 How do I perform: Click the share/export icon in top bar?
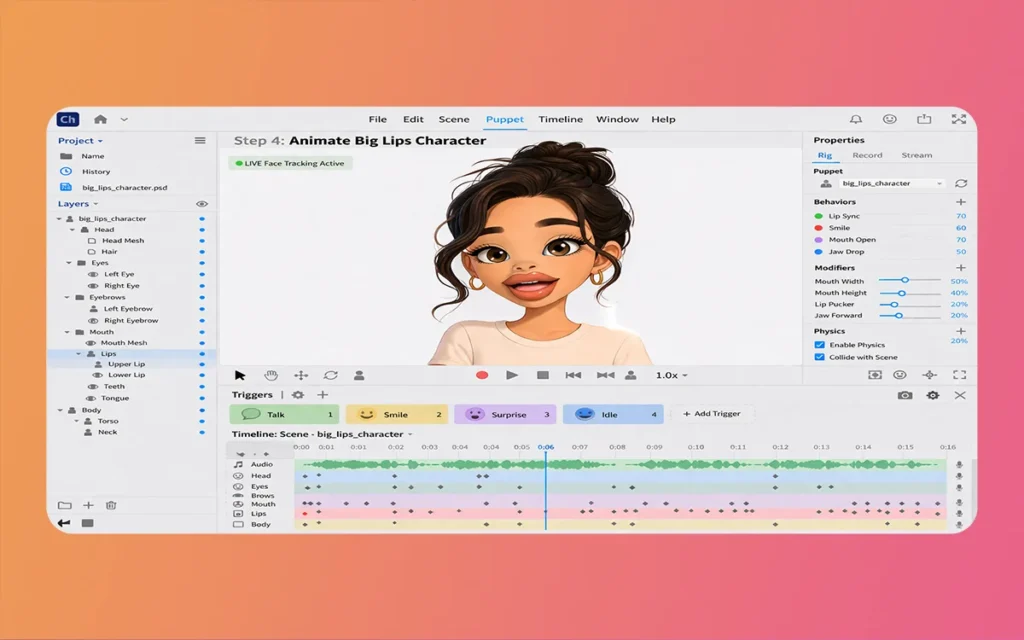coord(925,119)
